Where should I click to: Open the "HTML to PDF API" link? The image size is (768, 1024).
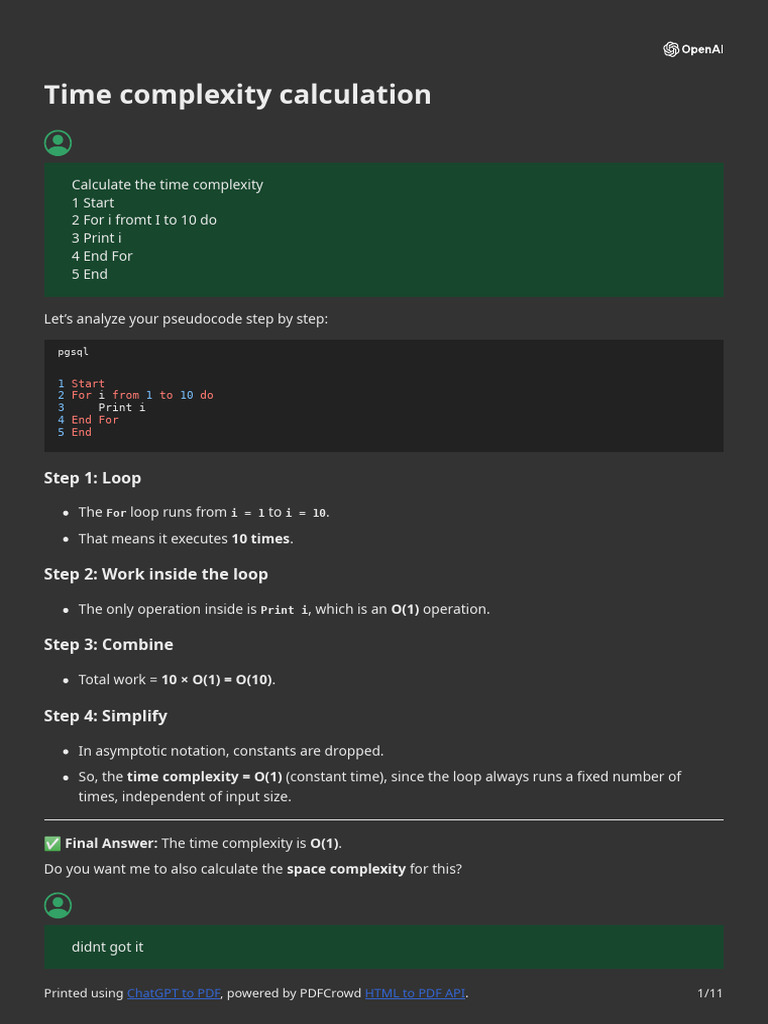tap(415, 993)
